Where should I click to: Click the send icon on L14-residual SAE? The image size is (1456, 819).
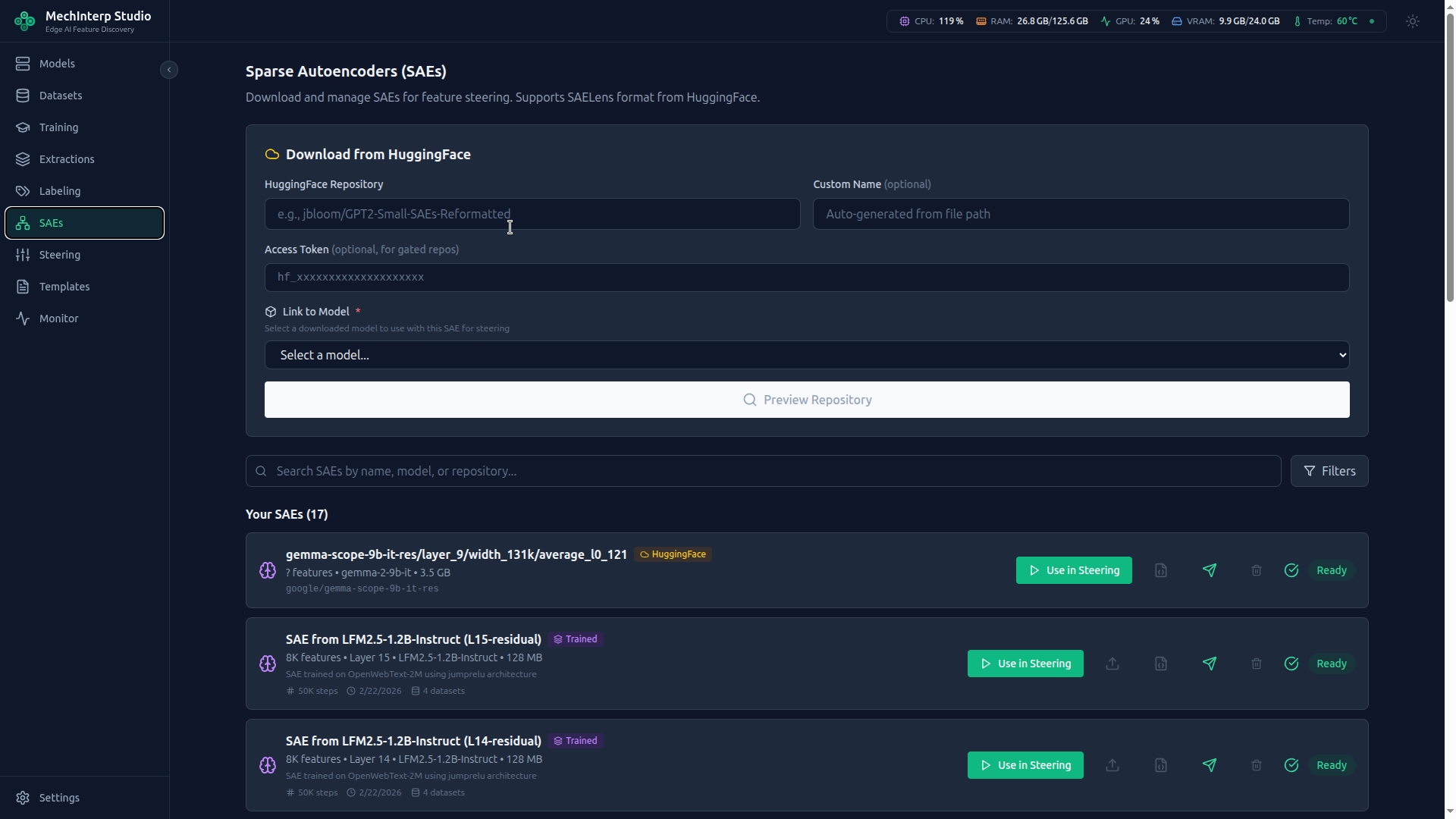[x=1210, y=765]
